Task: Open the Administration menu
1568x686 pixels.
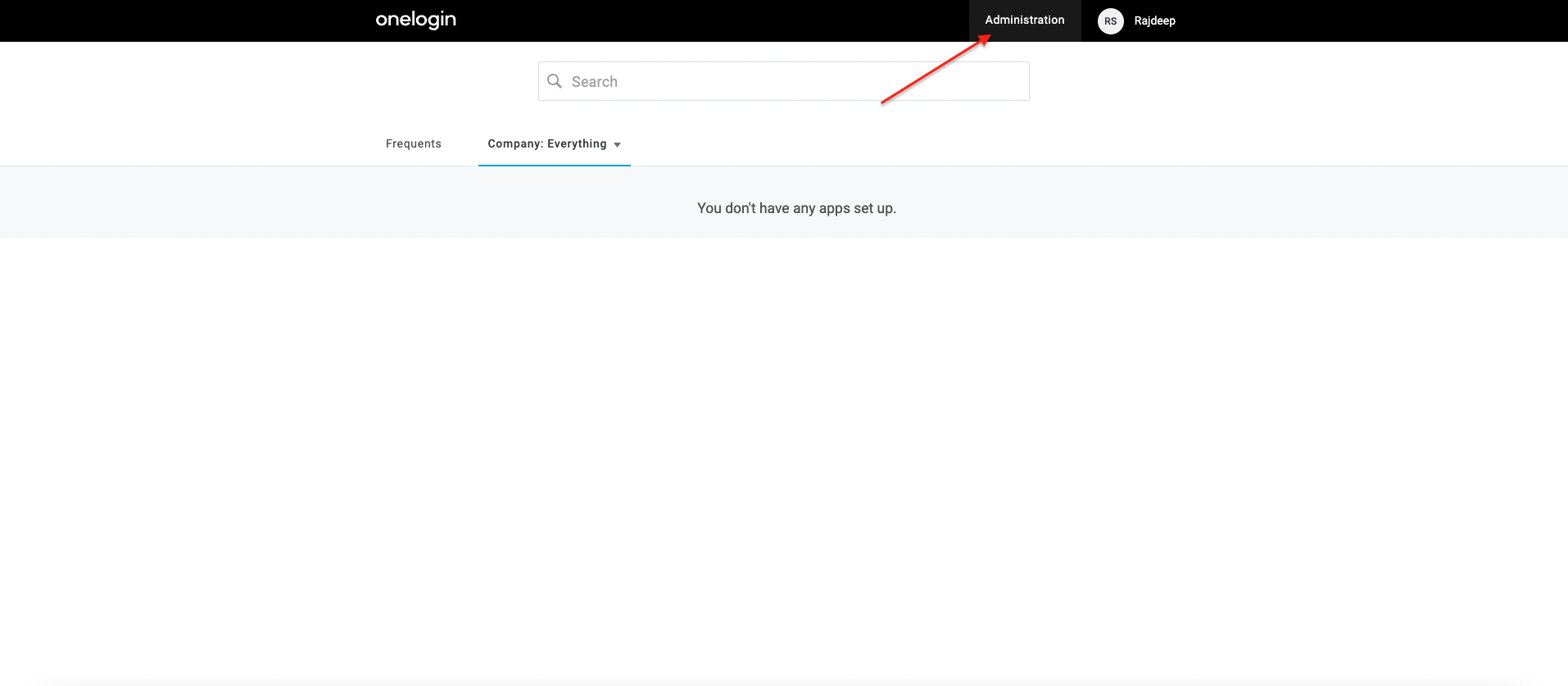Action: 1024,20
